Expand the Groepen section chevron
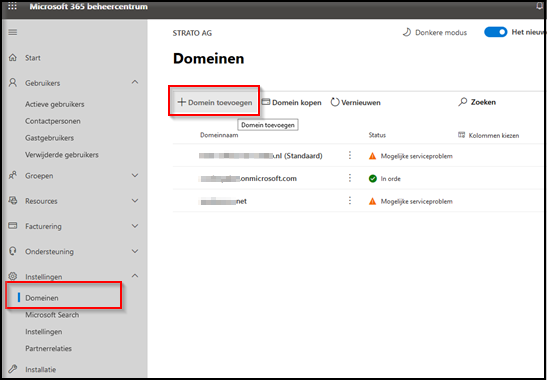This screenshot has height=380, width=547. pyautogui.click(x=135, y=176)
